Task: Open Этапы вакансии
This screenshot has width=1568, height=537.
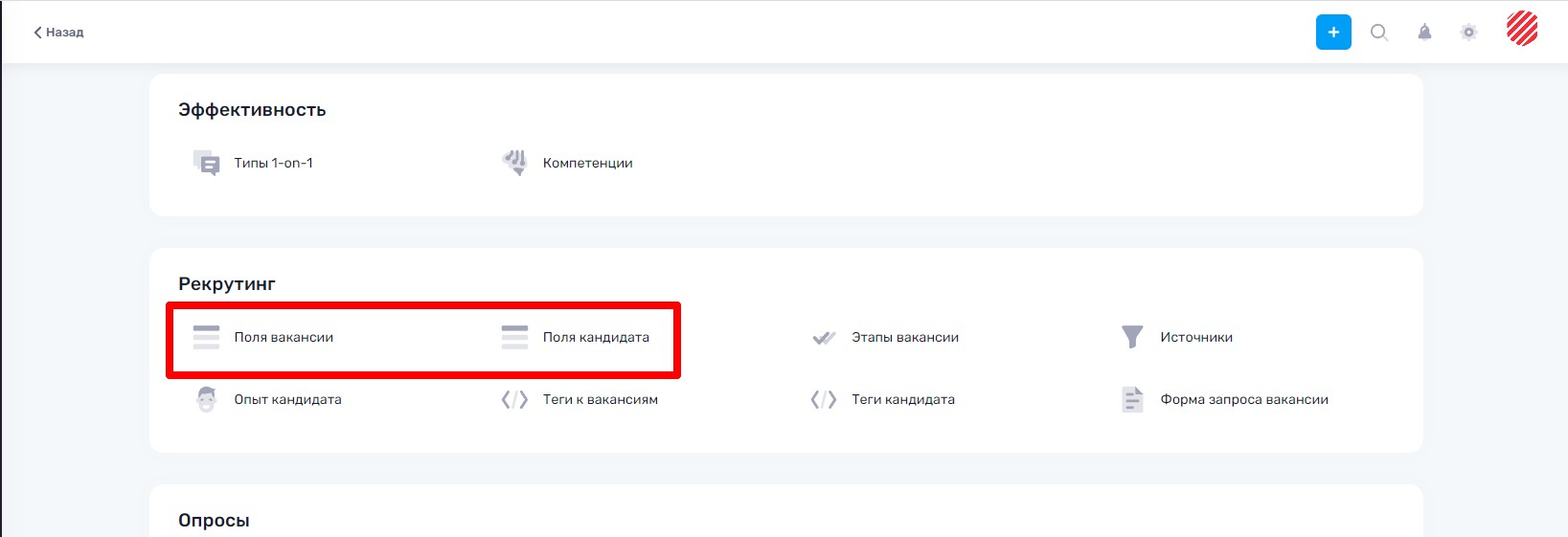Action: pos(905,337)
